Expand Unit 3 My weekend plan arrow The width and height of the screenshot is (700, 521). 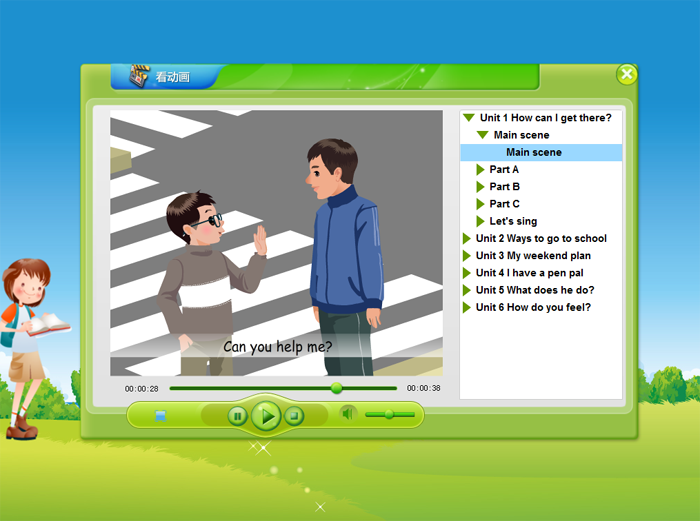467,256
